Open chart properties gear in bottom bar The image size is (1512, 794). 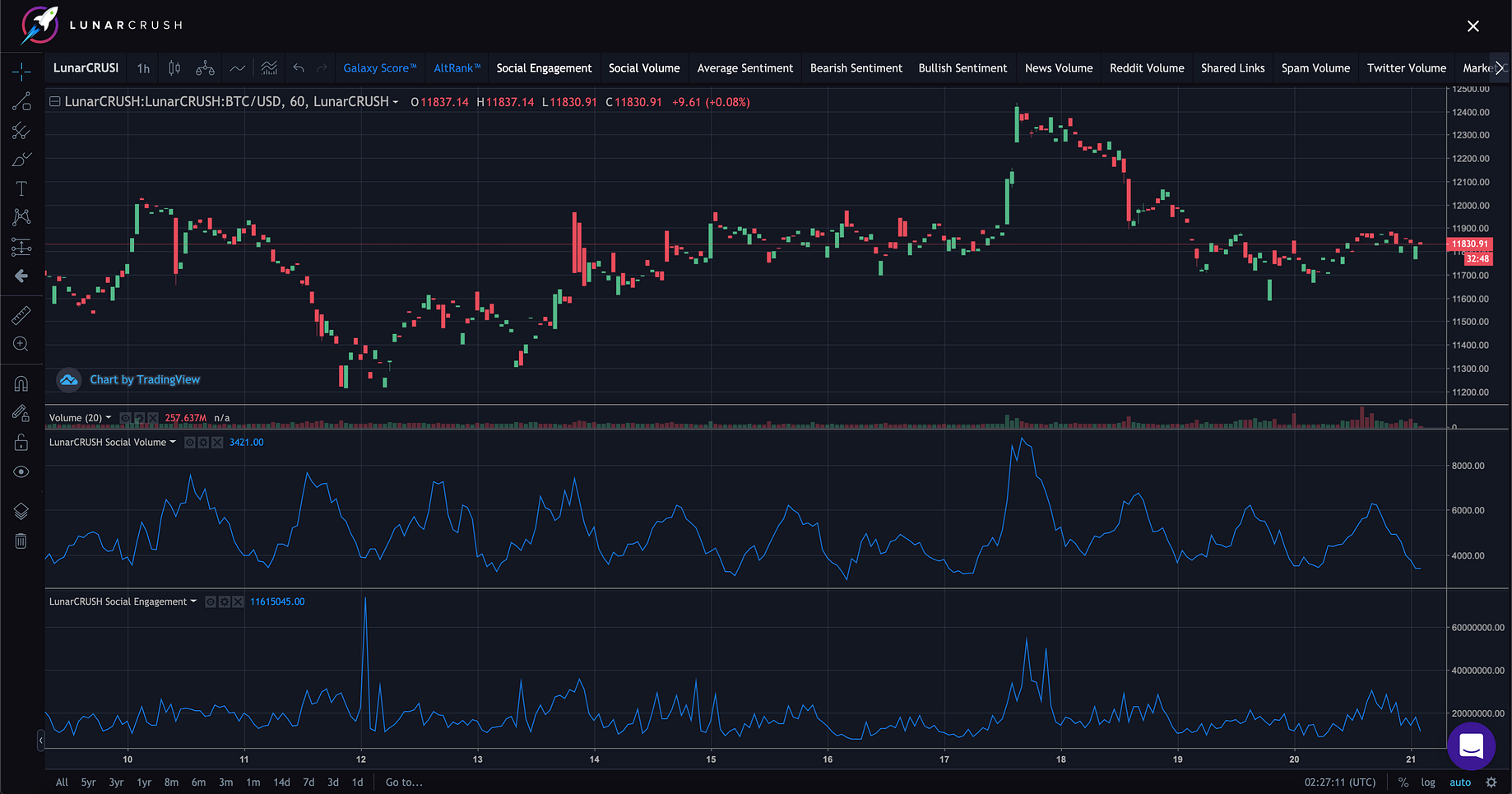pos(1491,782)
